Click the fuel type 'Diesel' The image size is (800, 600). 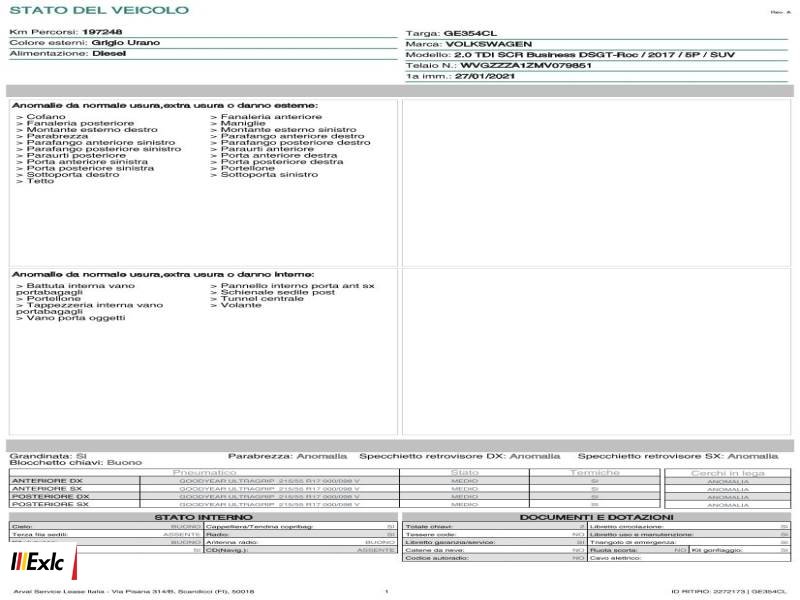pyautogui.click(x=109, y=54)
